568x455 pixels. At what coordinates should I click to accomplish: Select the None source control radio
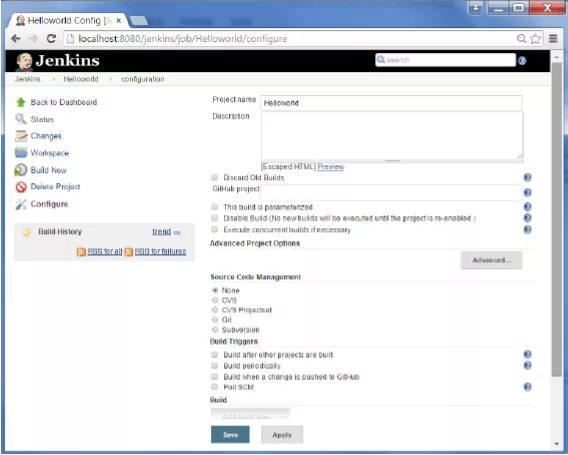215,290
